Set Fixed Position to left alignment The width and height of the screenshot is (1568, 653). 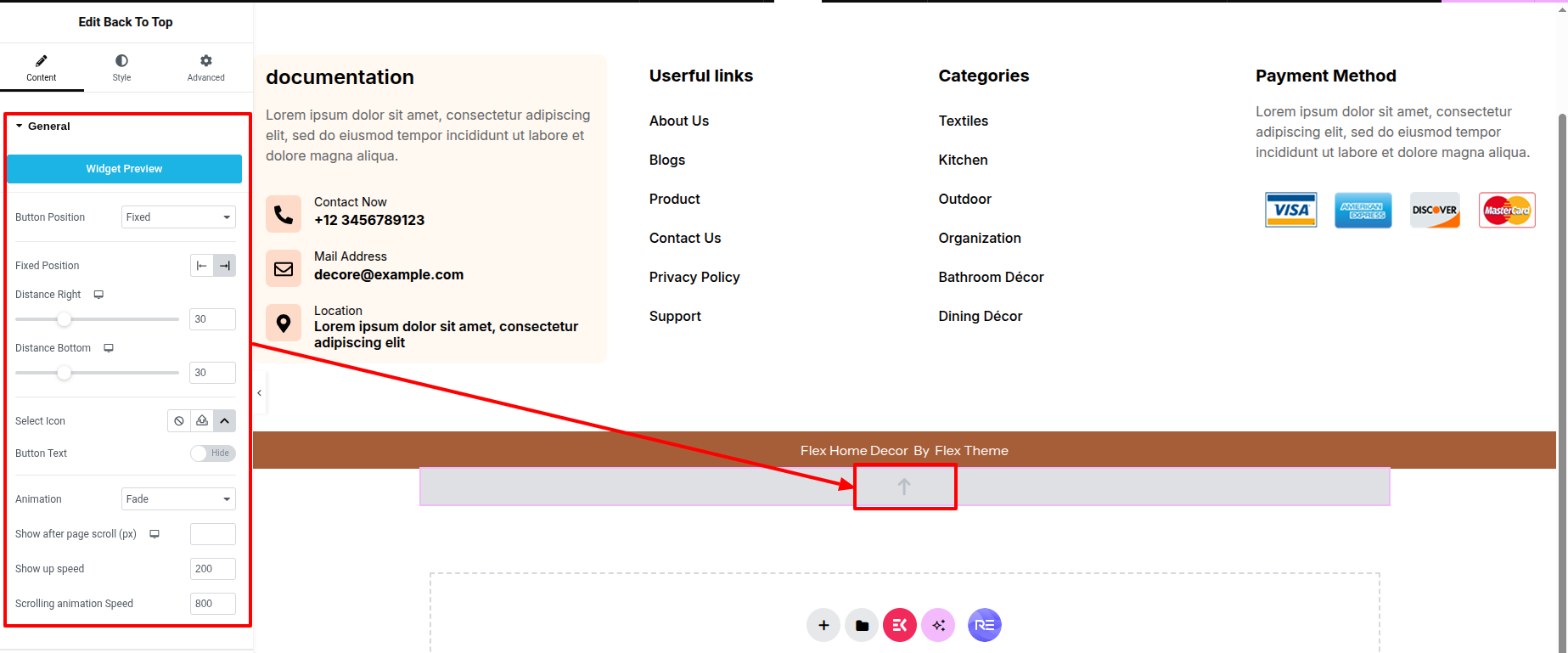202,266
